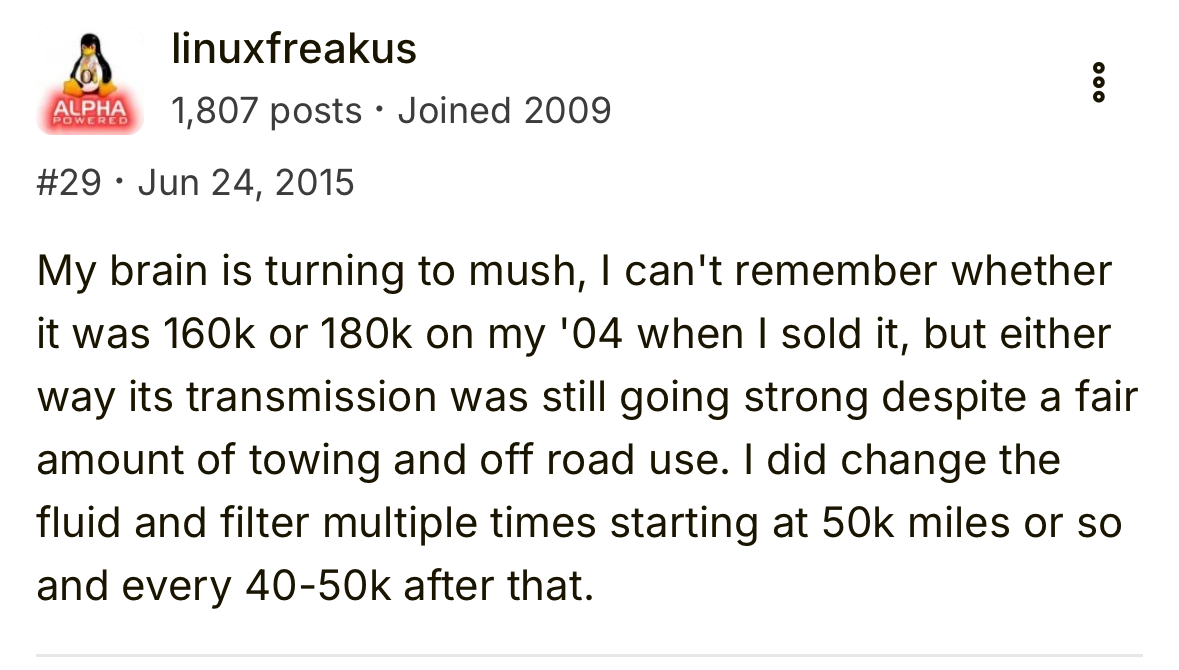The image size is (1179, 670).
Task: View the user's 1,807 posts
Action: 266,111
